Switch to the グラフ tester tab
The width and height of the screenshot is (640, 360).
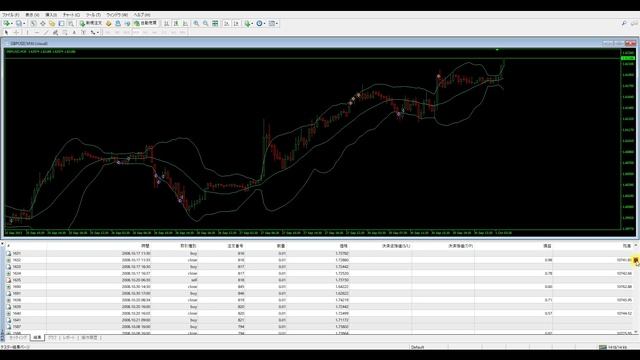52,338
